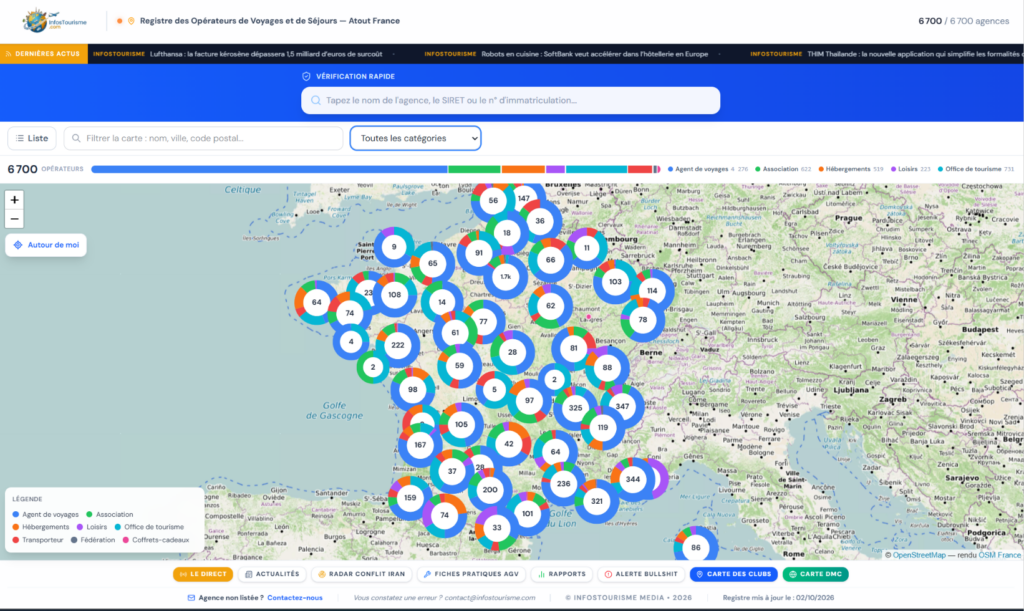Open the 321 cluster marker near Marseille
This screenshot has width=1024, height=611.
pyautogui.click(x=597, y=501)
